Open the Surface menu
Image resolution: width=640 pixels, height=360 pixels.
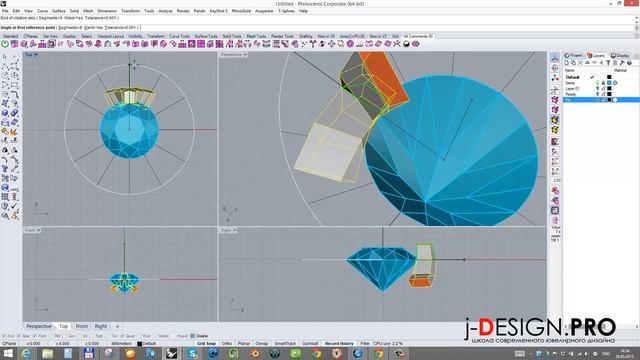click(x=59, y=11)
